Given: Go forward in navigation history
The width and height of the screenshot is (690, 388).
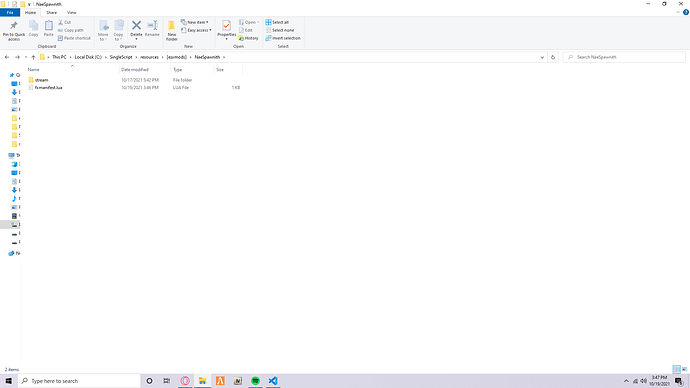Looking at the screenshot, I should coord(18,57).
